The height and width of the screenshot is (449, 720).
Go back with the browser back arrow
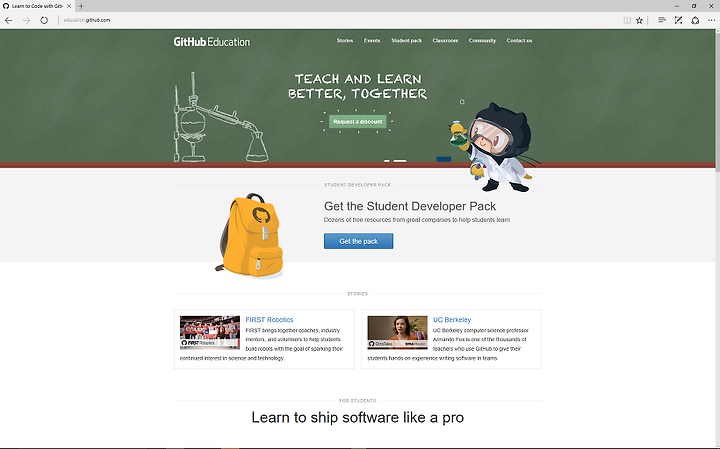(x=8, y=20)
